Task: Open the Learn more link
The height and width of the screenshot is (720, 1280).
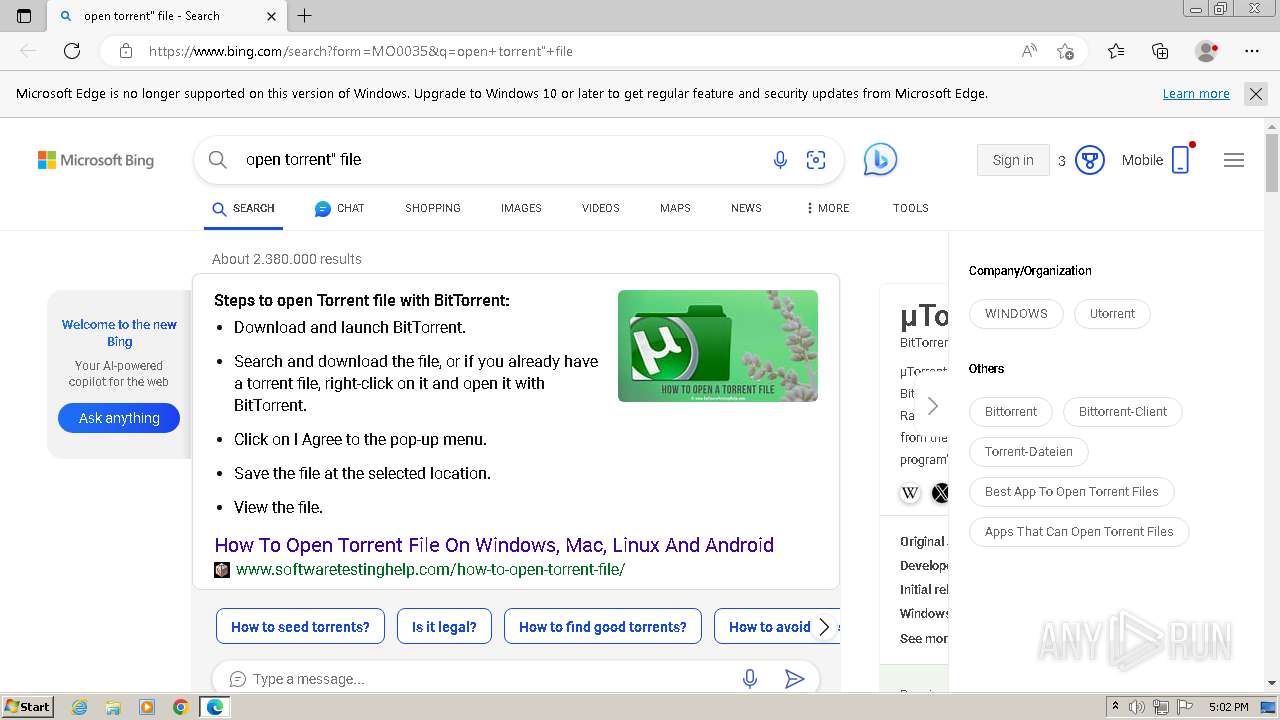Action: [1196, 94]
